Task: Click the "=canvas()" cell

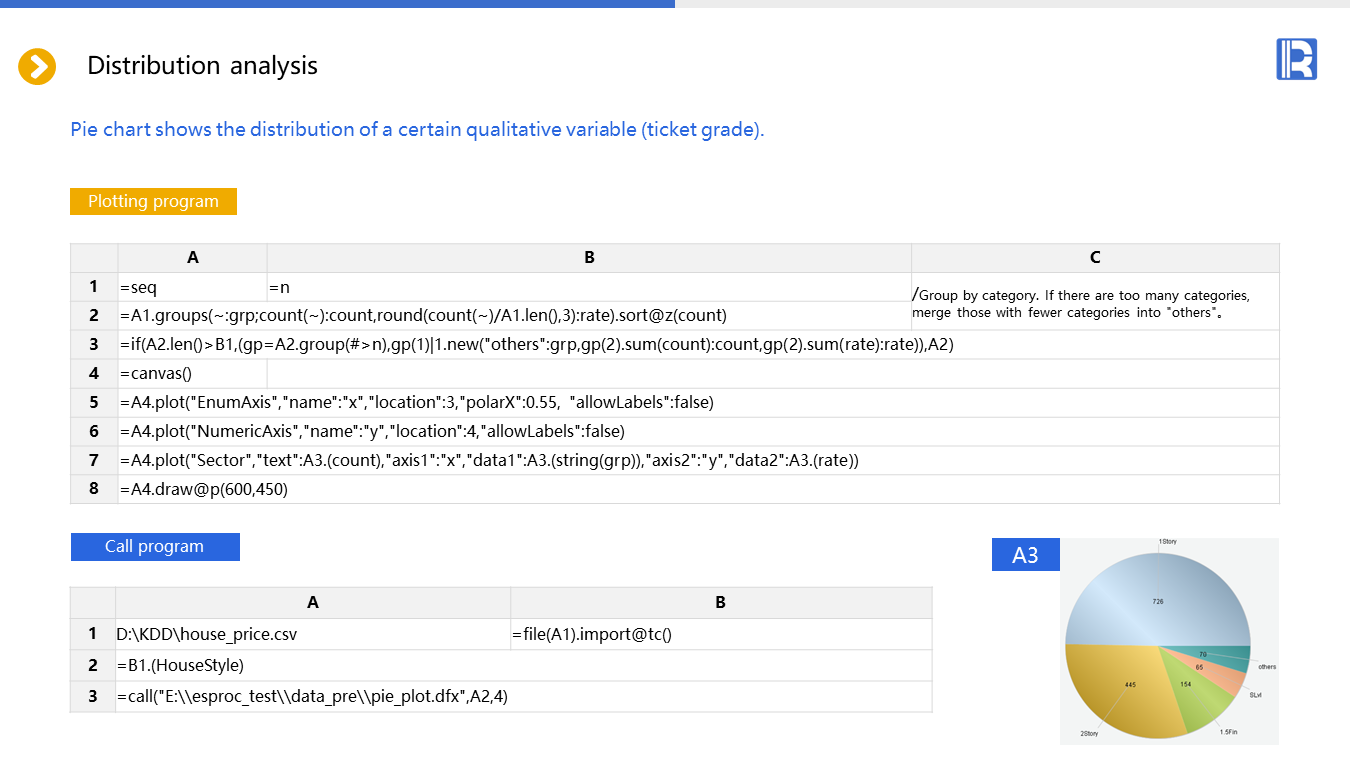Action: click(x=192, y=373)
